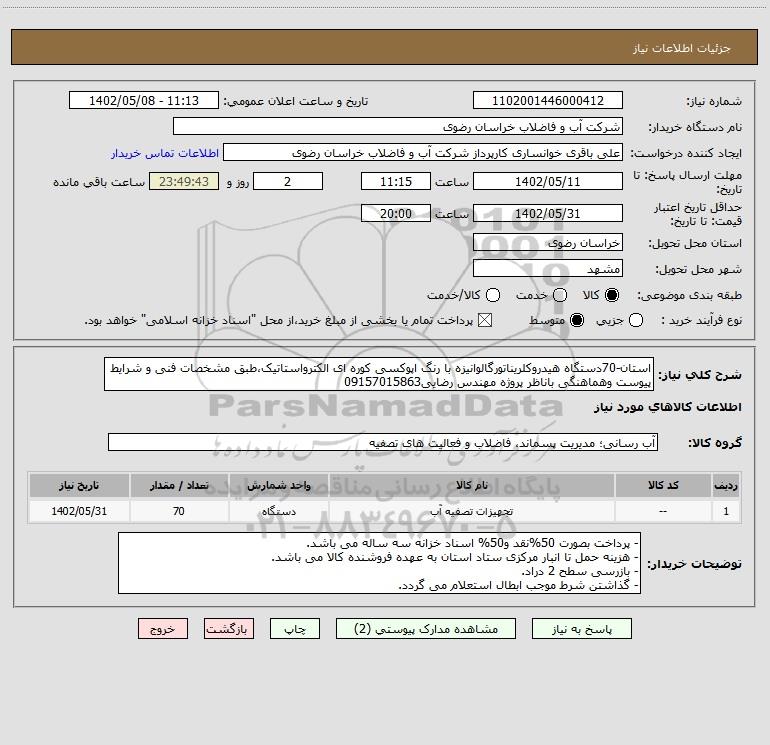Click the page header جزئیات اطلاعات نیاز
The height and width of the screenshot is (745, 770).
click(681, 48)
